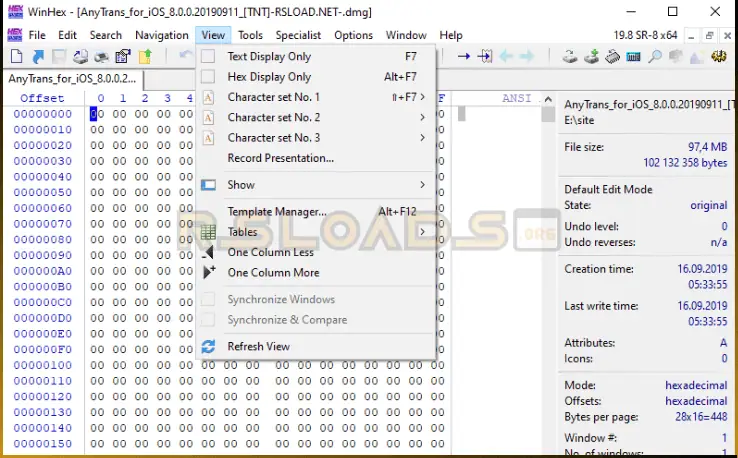Switch to the AnyTrans_for_iOS file tab
738x458 pixels.
(71, 78)
